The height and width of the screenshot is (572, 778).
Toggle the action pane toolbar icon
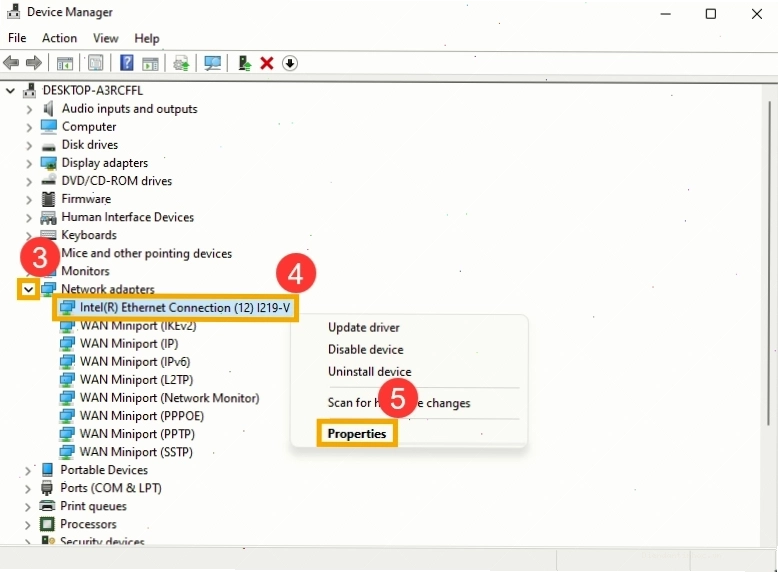coord(150,64)
